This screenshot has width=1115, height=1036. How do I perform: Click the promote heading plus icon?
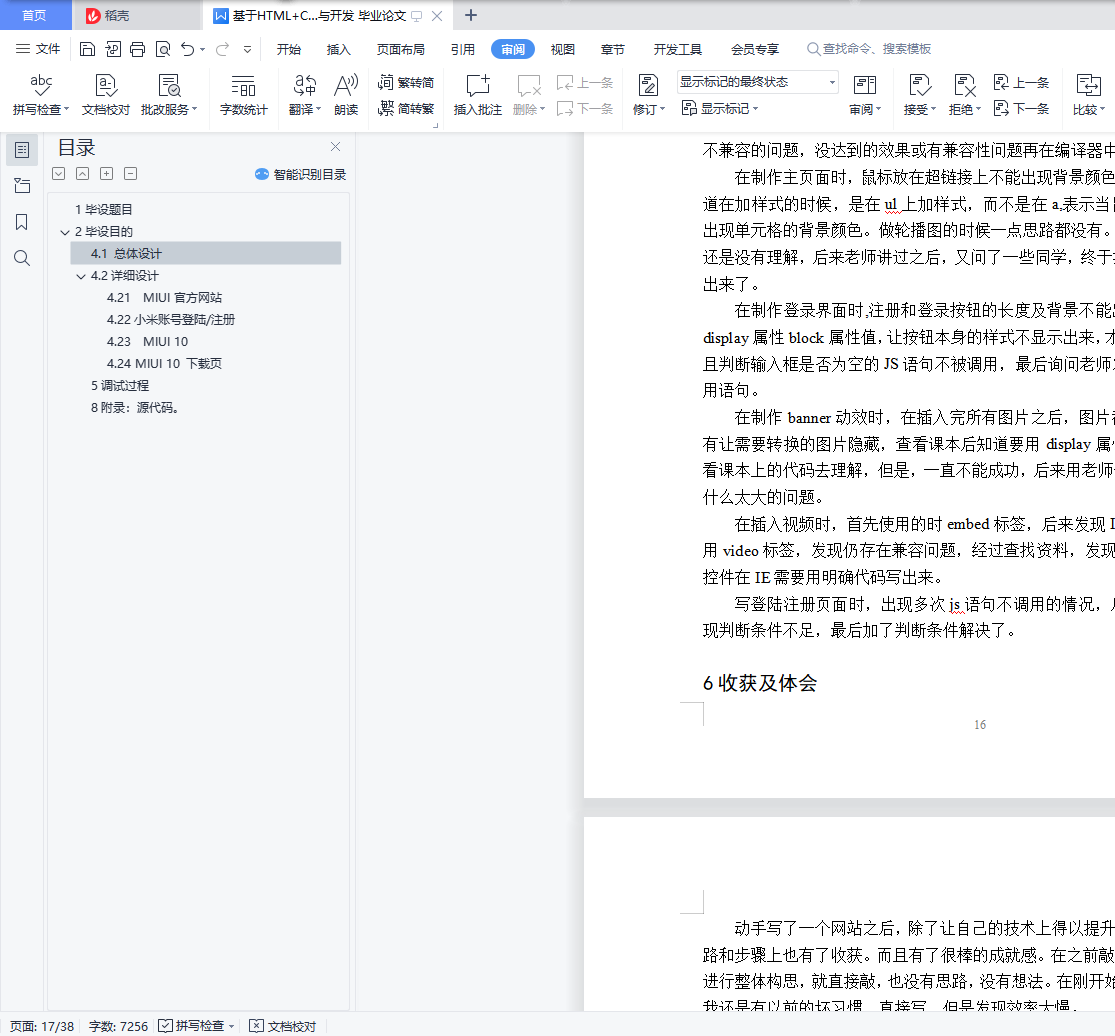point(107,173)
